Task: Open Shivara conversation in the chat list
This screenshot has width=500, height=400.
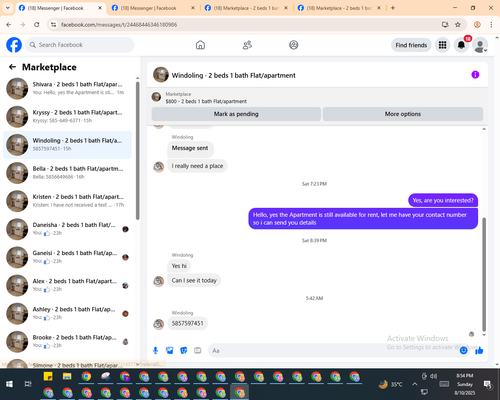Action: [67, 88]
